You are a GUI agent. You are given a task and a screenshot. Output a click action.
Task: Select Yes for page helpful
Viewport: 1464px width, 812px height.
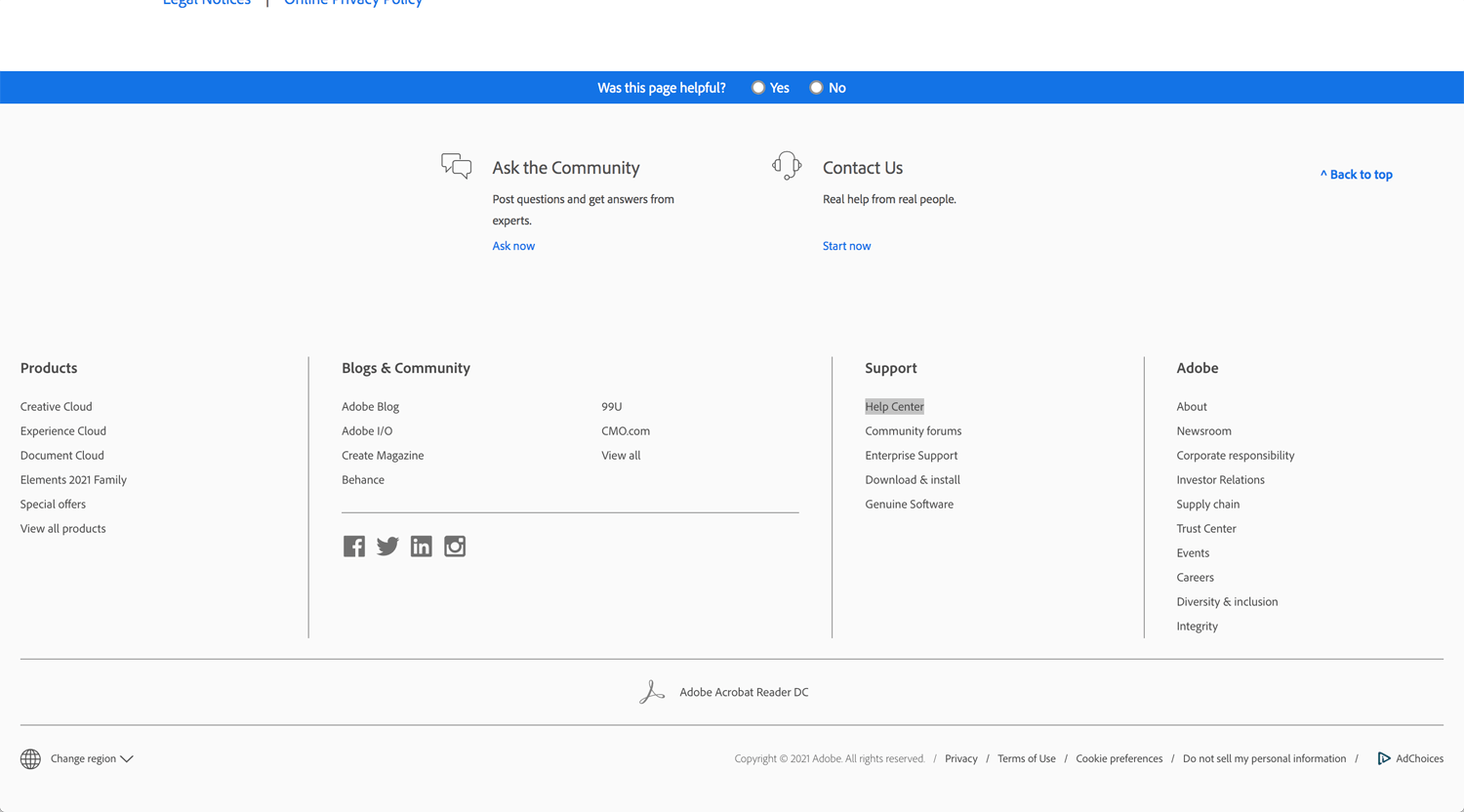758,88
